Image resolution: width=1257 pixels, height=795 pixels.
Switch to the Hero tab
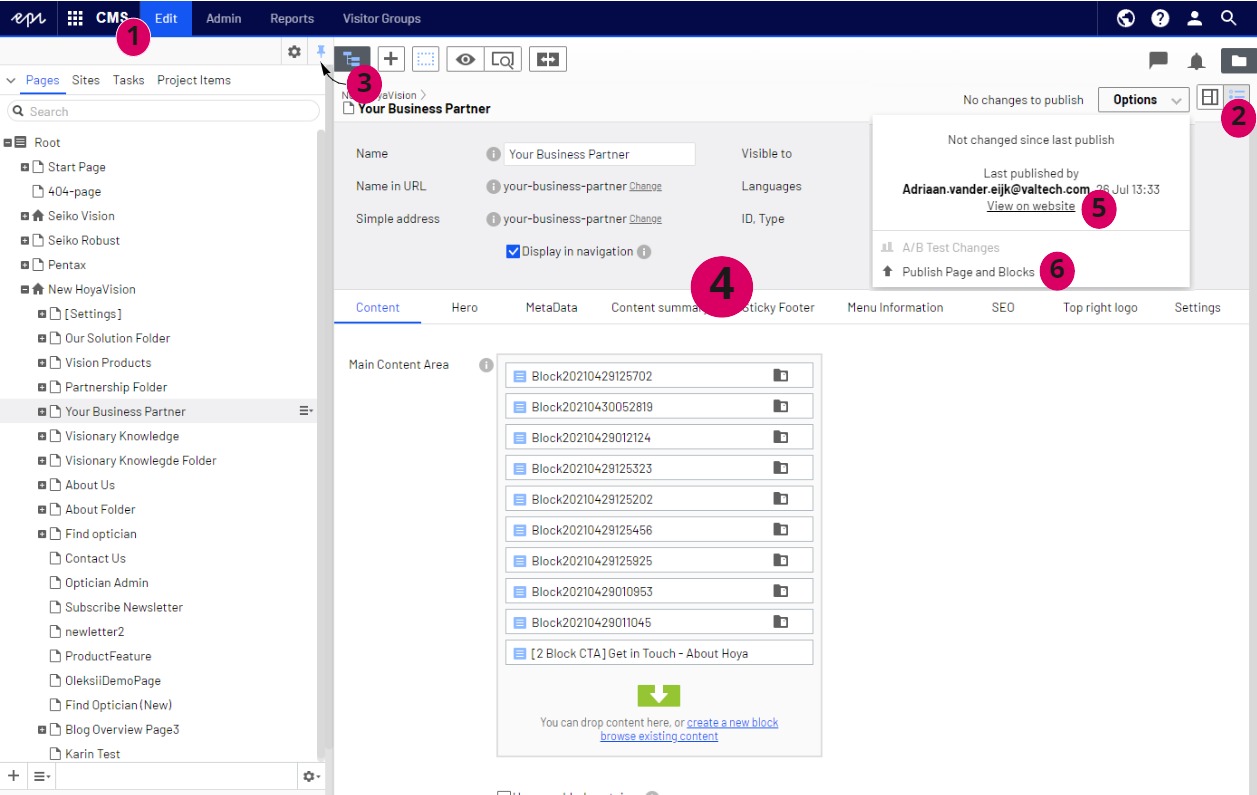pyautogui.click(x=464, y=307)
